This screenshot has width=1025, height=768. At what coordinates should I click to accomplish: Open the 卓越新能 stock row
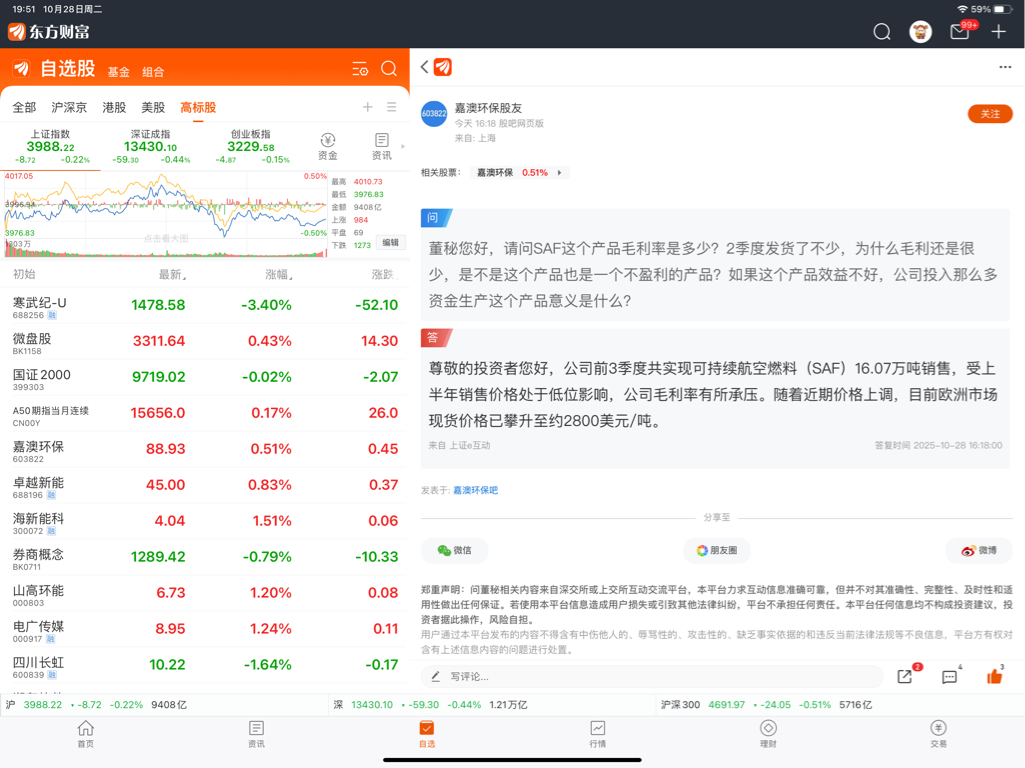click(x=205, y=485)
